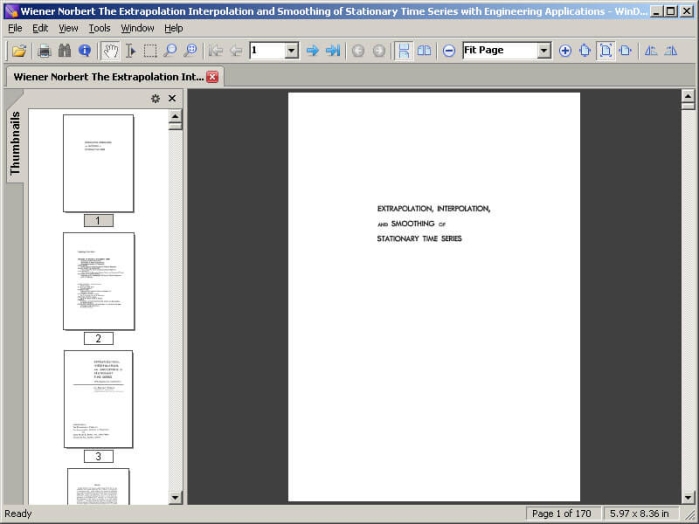The height and width of the screenshot is (524, 699).
Task: Rotate the page counterclockwise
Action: click(651, 50)
